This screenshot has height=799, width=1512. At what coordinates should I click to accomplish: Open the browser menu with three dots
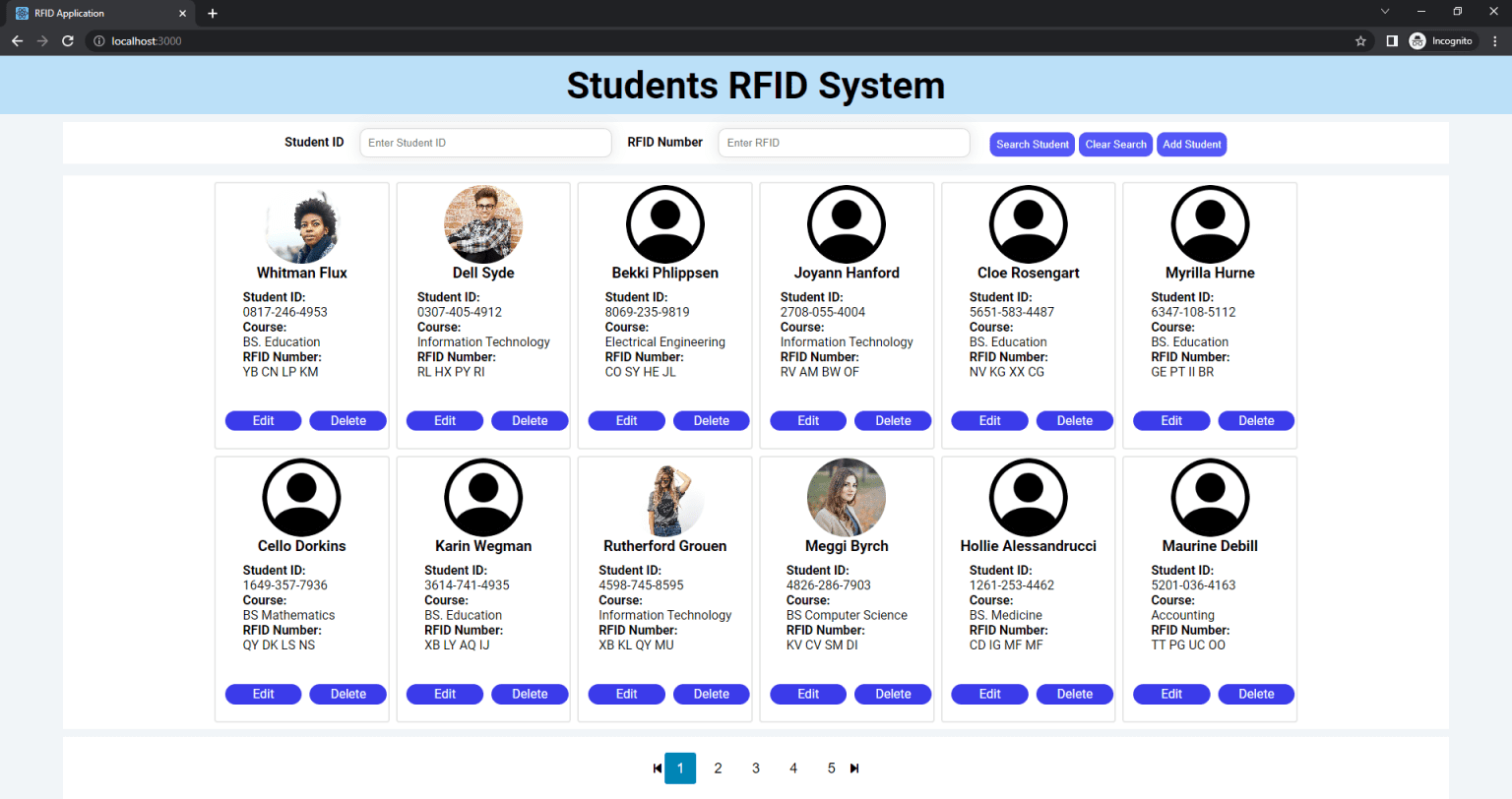[x=1495, y=40]
